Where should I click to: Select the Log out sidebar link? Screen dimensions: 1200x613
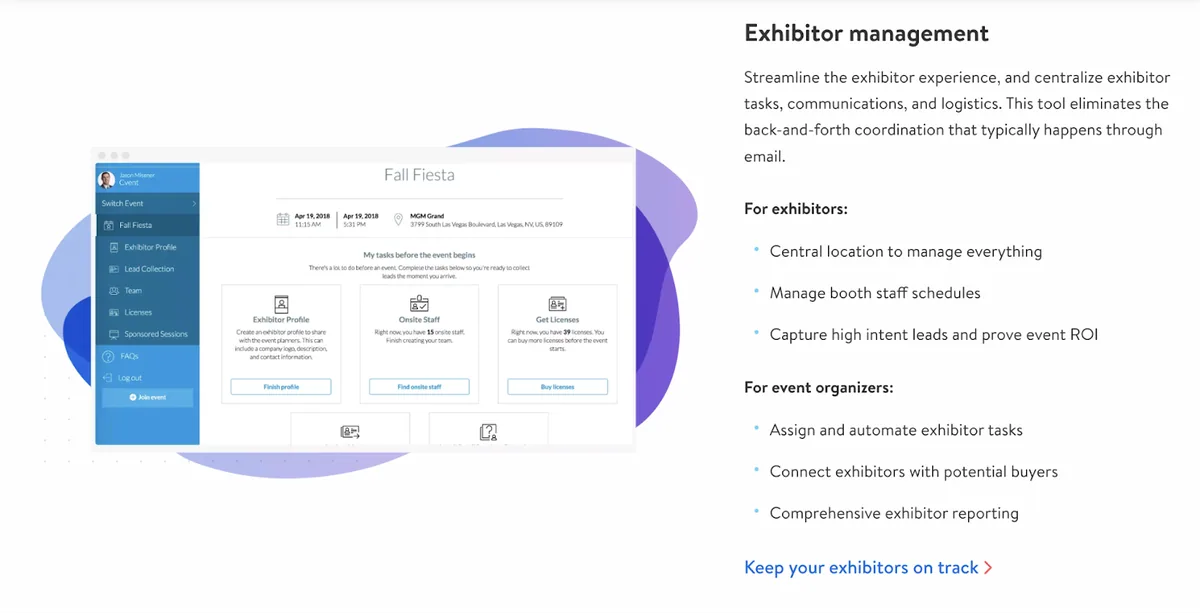(x=130, y=378)
